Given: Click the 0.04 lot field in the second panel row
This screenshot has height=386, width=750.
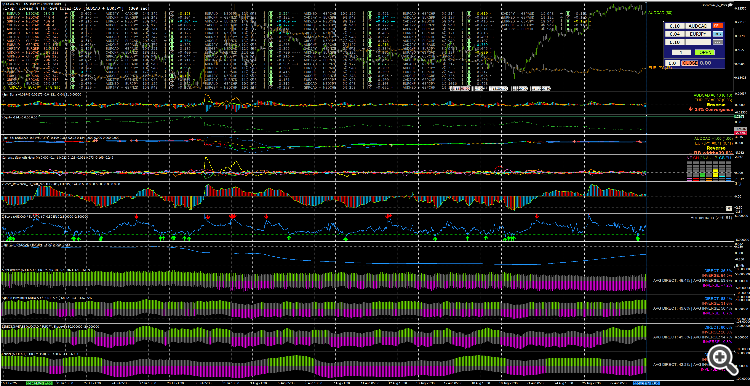Looking at the screenshot, I should pyautogui.click(x=674, y=34).
